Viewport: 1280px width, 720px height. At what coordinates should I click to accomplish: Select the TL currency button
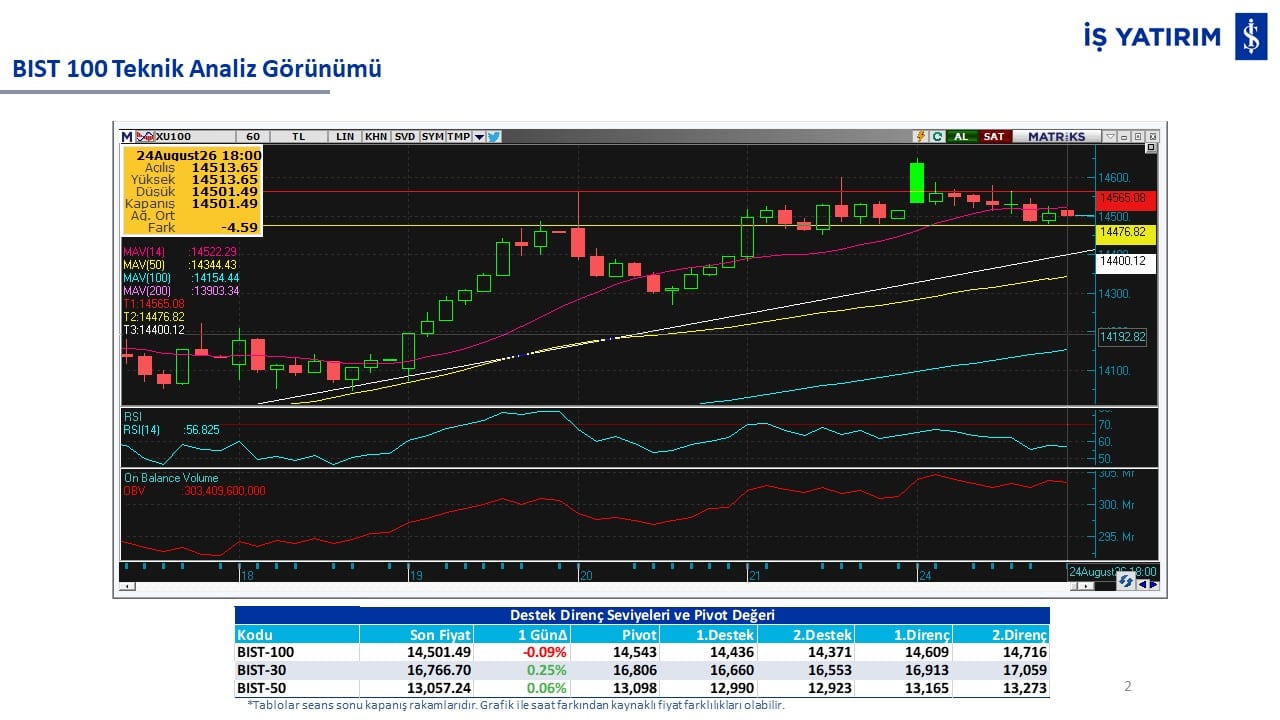[299, 136]
